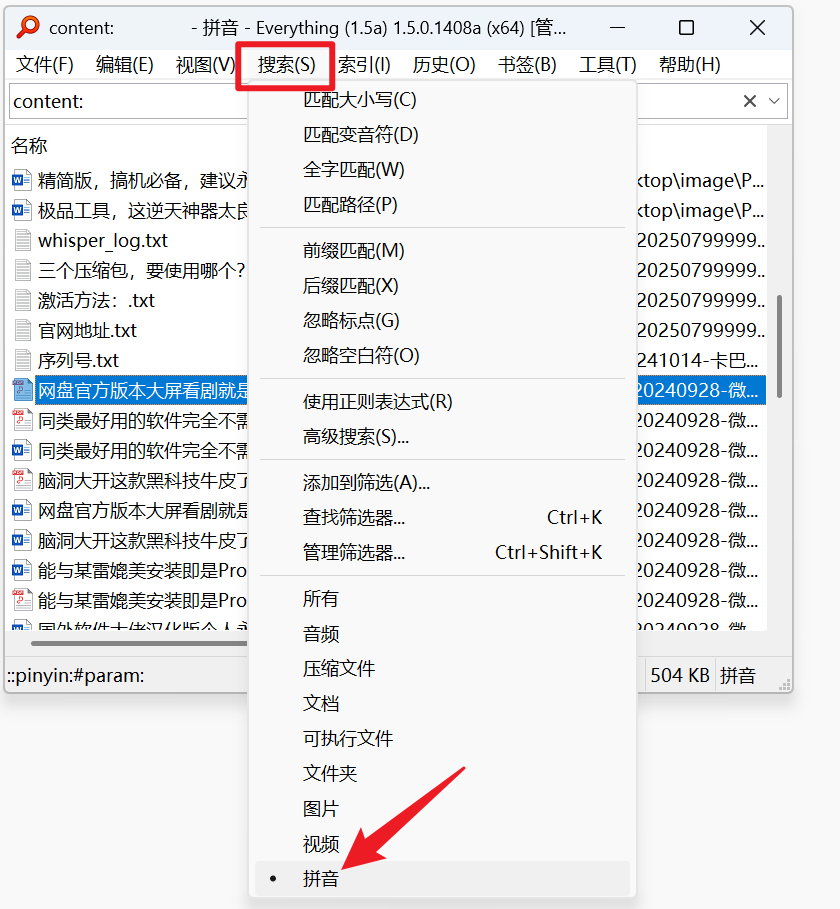Click the PDF icon beside 脑洞大开这款黑科技牛皮了
840x909 pixels.
(23, 479)
